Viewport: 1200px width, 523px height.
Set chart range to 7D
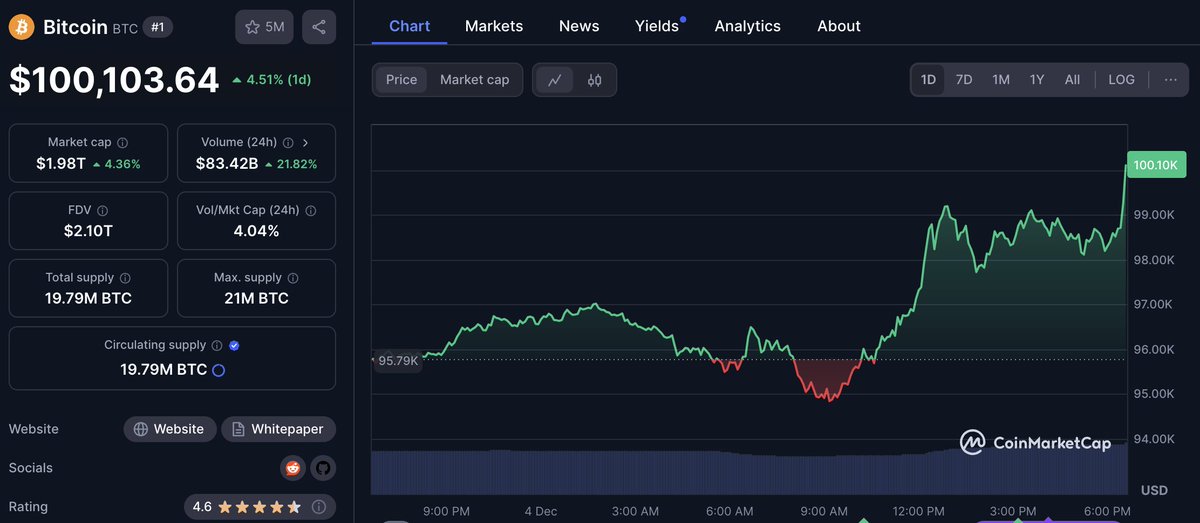964,80
